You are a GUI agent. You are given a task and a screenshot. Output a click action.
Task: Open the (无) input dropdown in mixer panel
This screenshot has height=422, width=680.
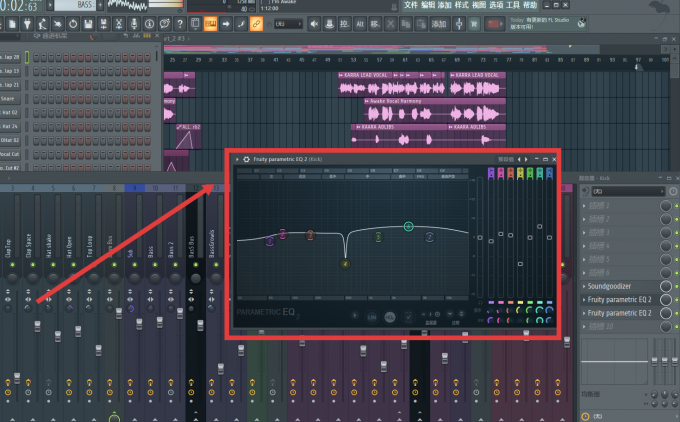pos(628,191)
